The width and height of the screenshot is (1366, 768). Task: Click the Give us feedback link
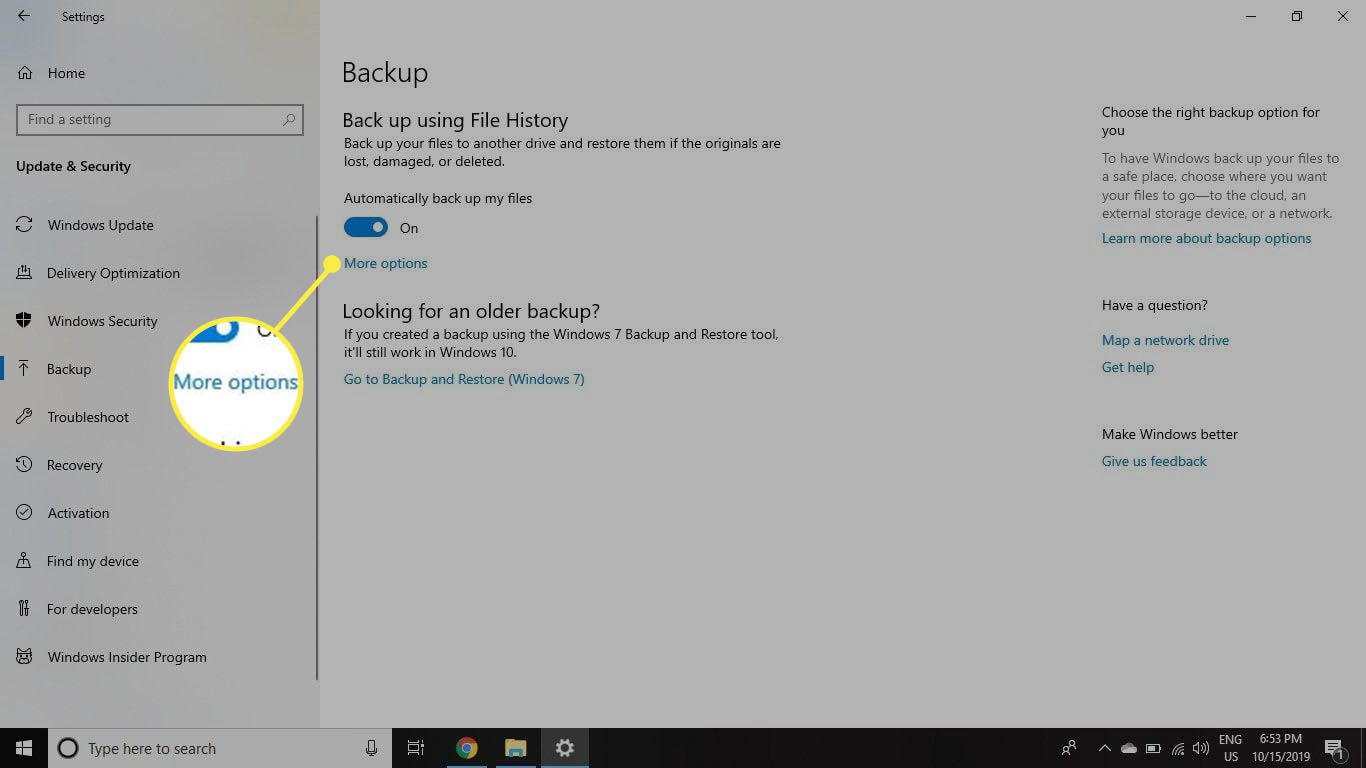[x=1154, y=461]
